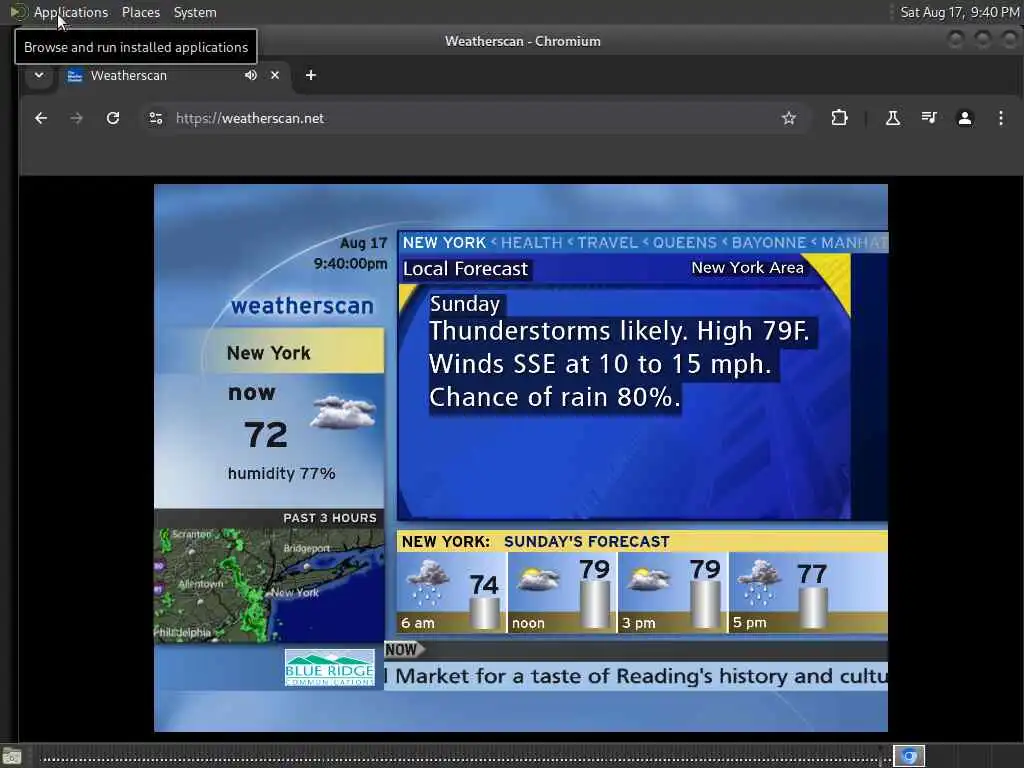Click the noon forecast partly cloudy icon

[x=537, y=579]
